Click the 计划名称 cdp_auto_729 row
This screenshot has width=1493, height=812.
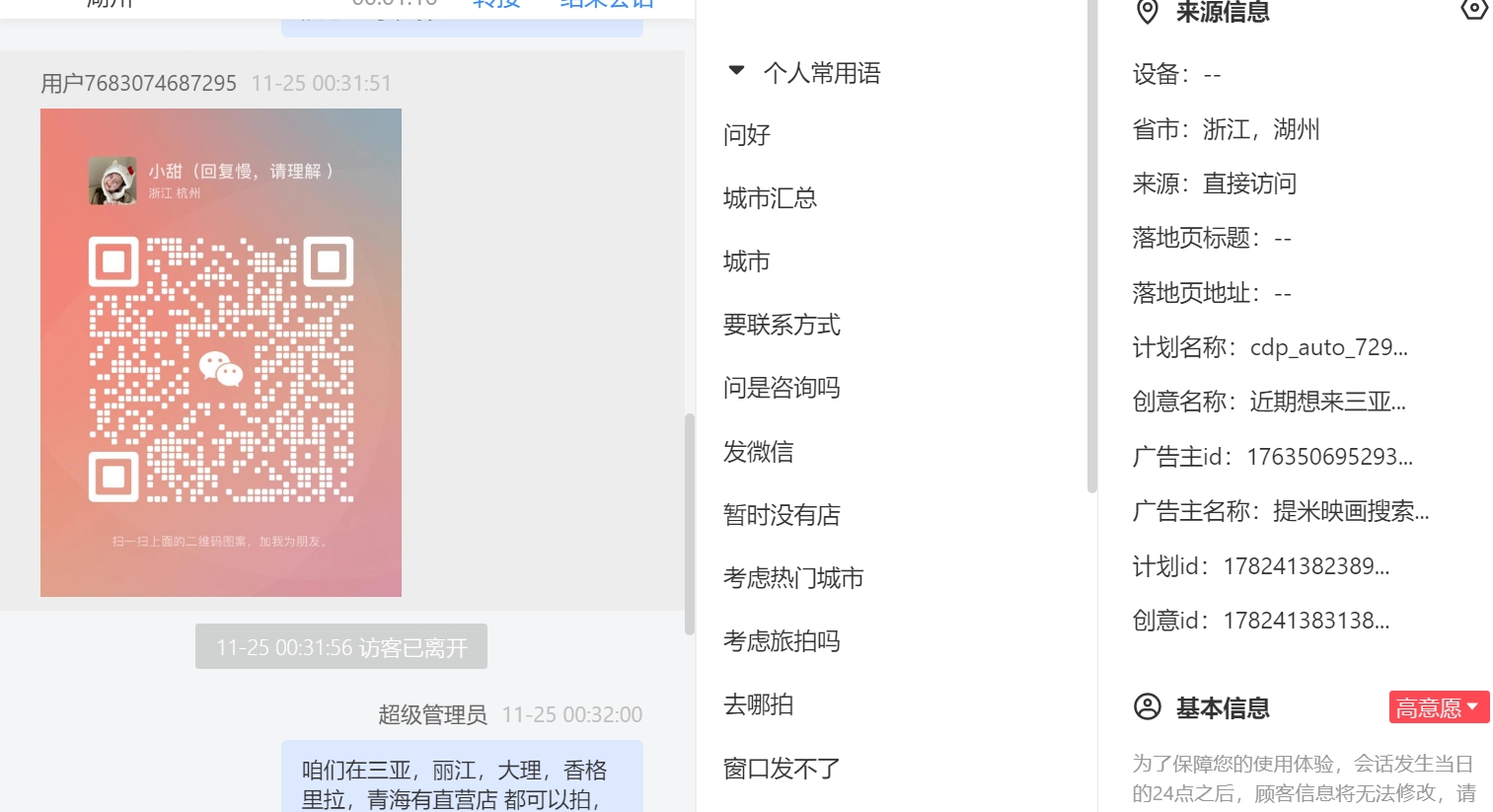coord(1271,347)
